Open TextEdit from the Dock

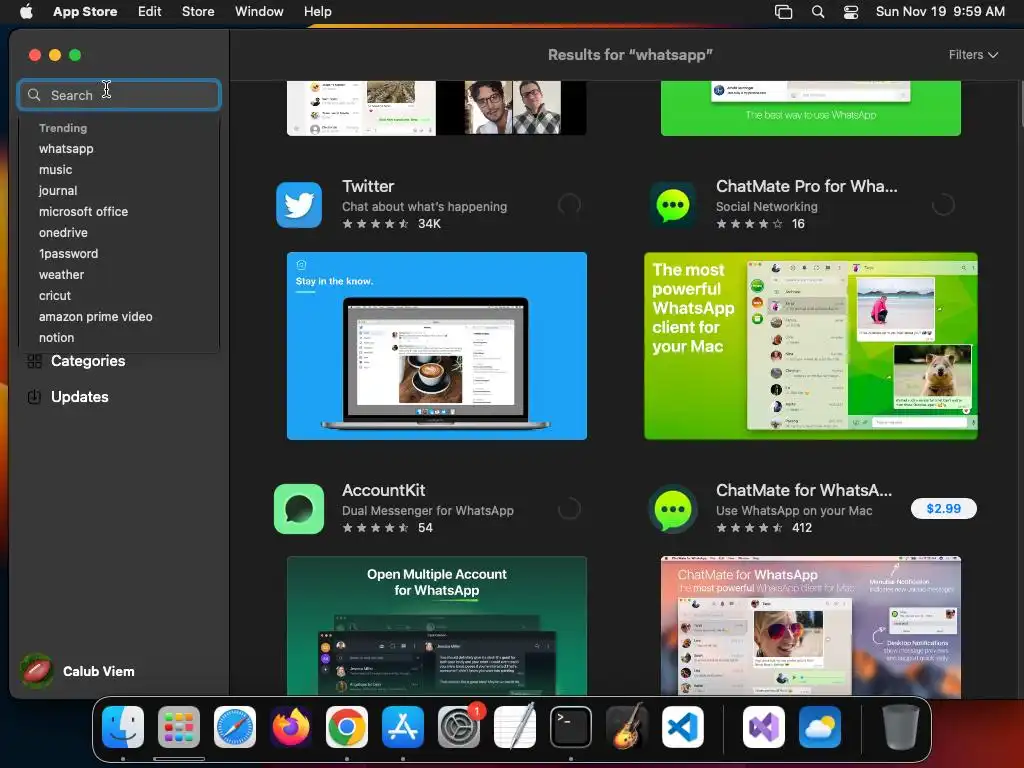pyautogui.click(x=515, y=727)
